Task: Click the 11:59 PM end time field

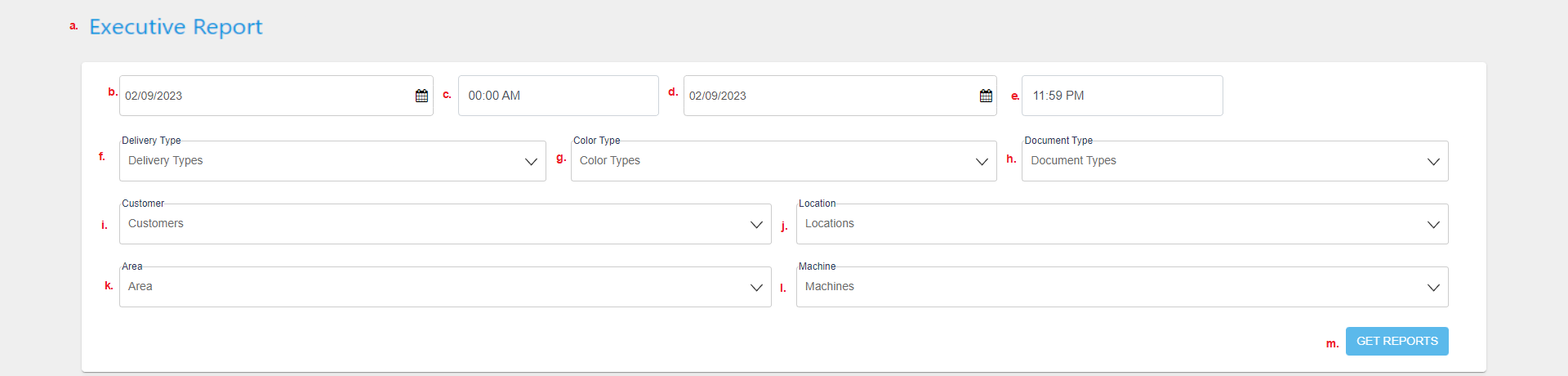Action: coord(1122,96)
